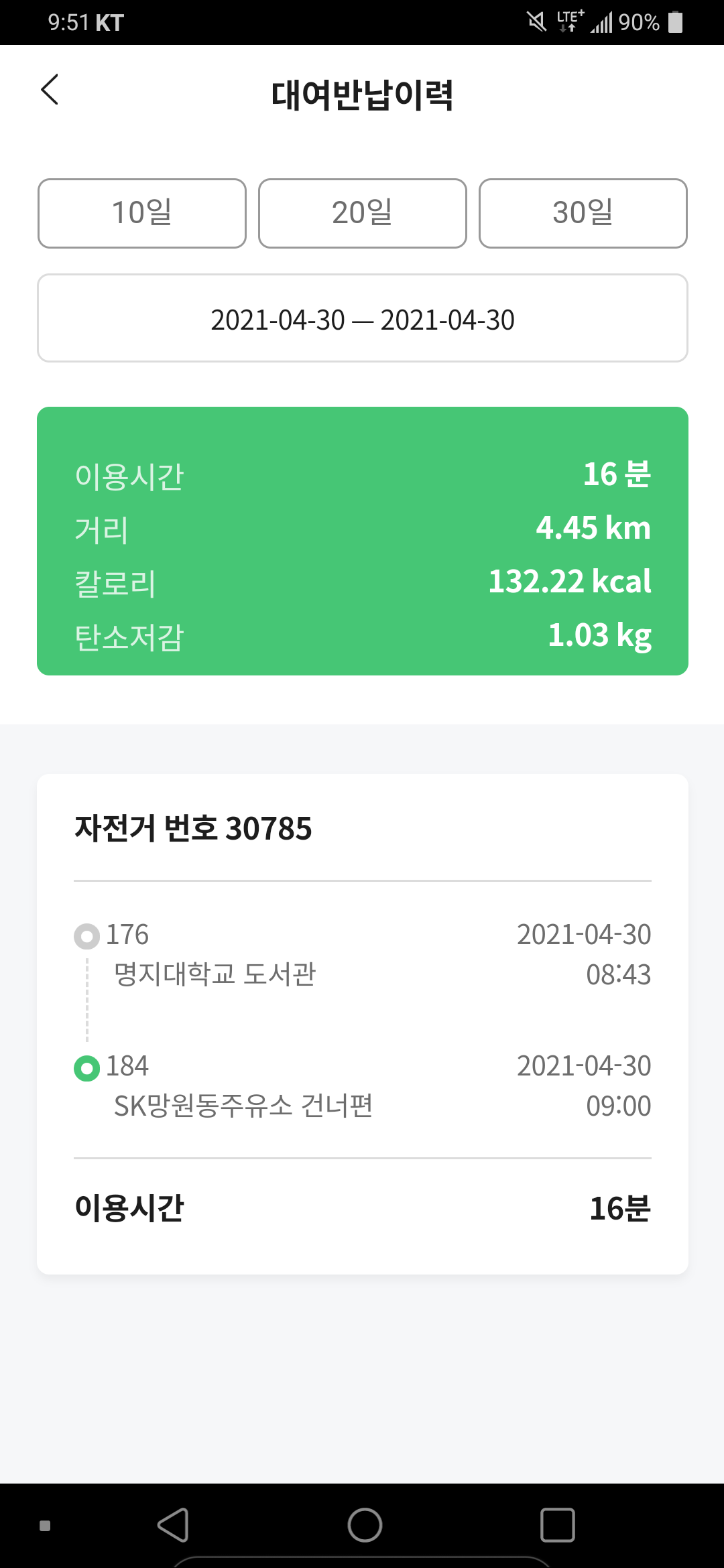Tap the back arrow icon

pyautogui.click(x=50, y=90)
